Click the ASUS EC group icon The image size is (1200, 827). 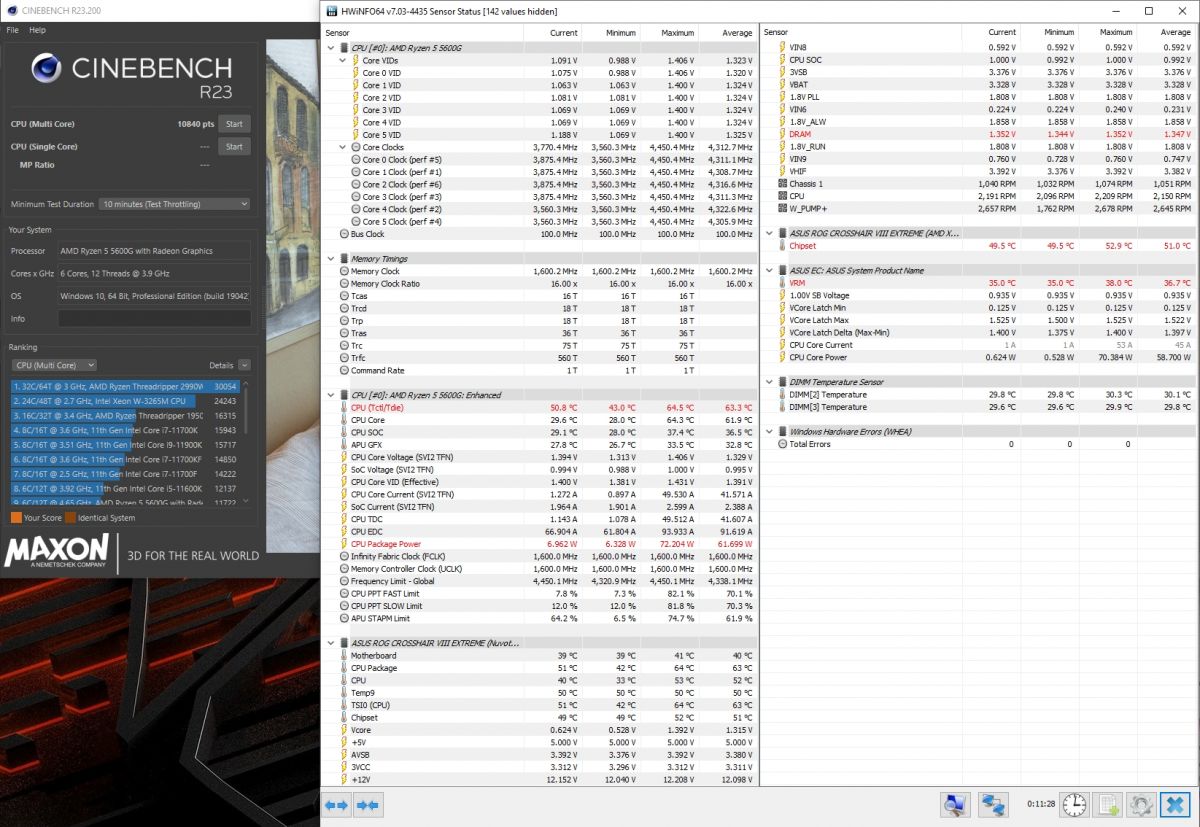782,271
